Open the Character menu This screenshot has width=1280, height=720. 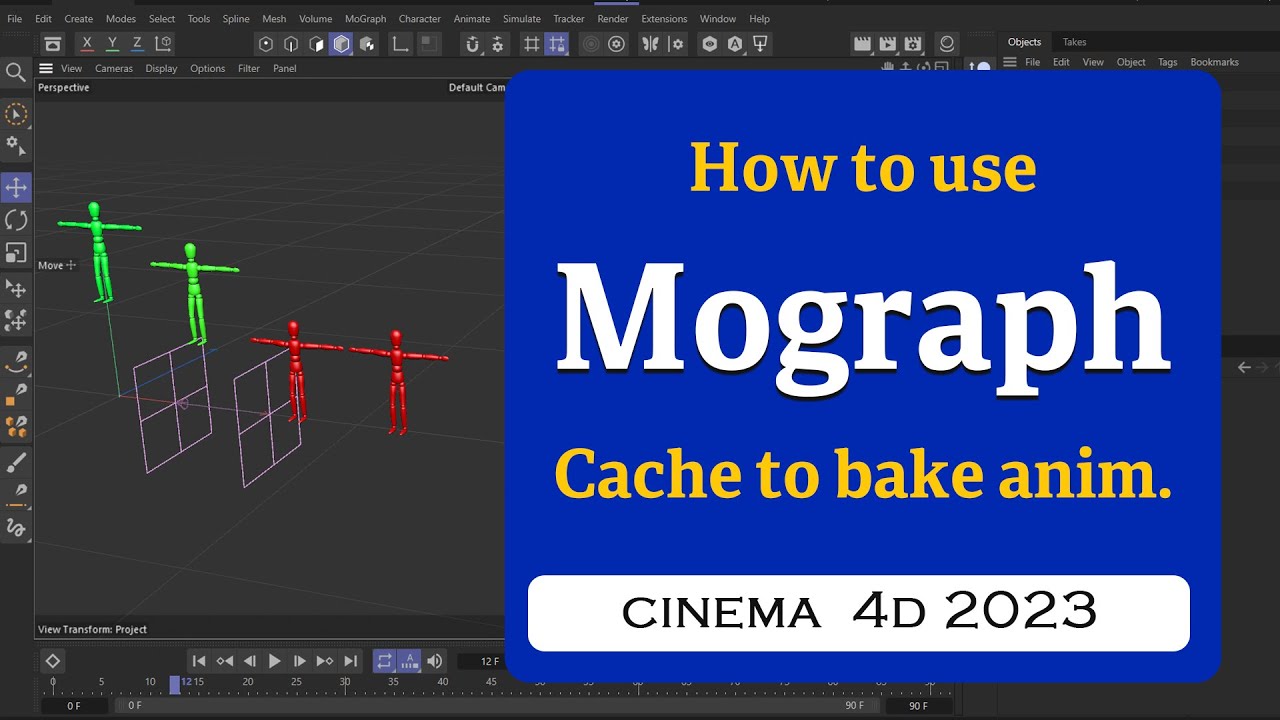(x=420, y=19)
